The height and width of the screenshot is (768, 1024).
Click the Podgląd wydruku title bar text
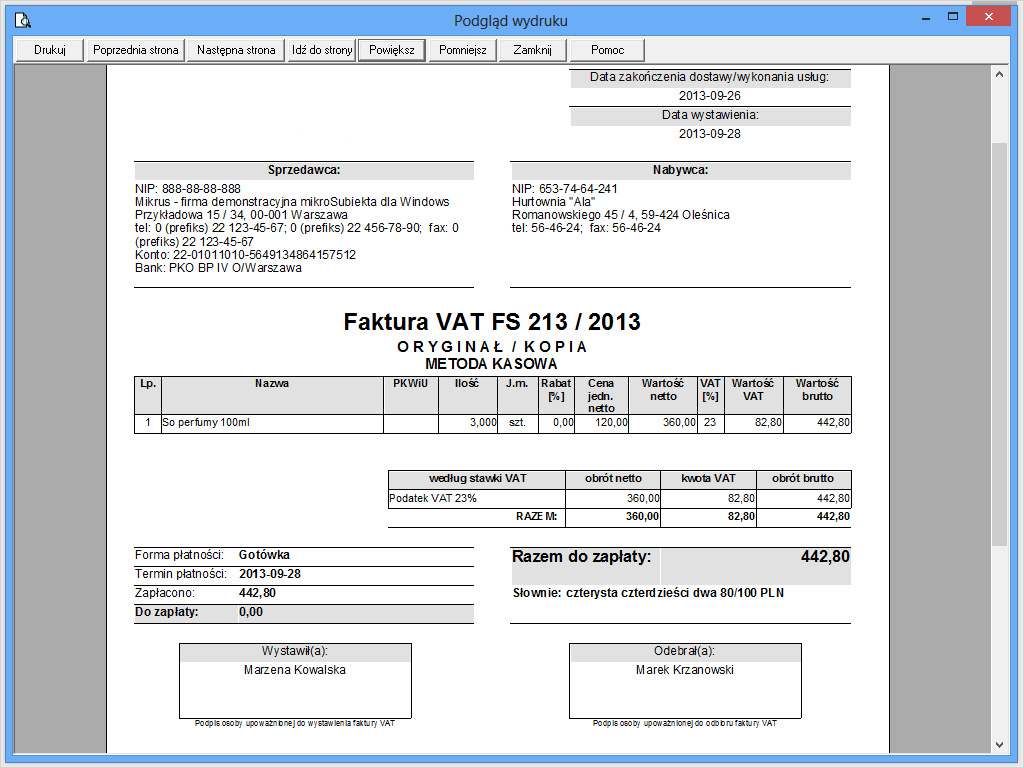511,20
